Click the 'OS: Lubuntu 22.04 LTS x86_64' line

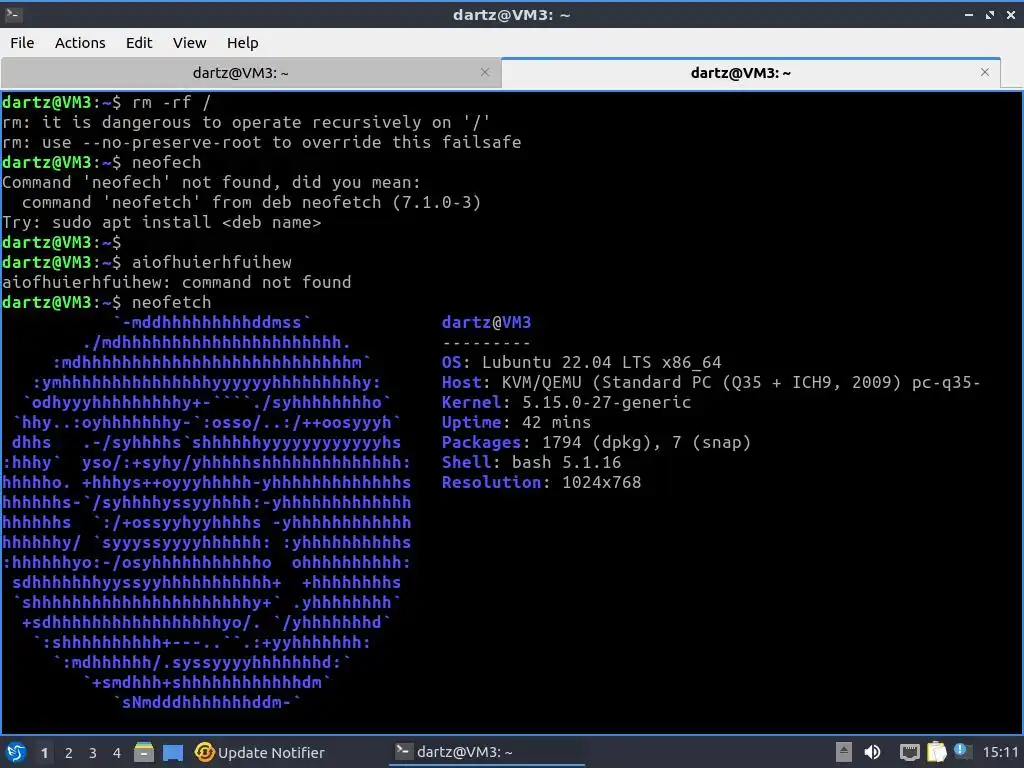[581, 362]
